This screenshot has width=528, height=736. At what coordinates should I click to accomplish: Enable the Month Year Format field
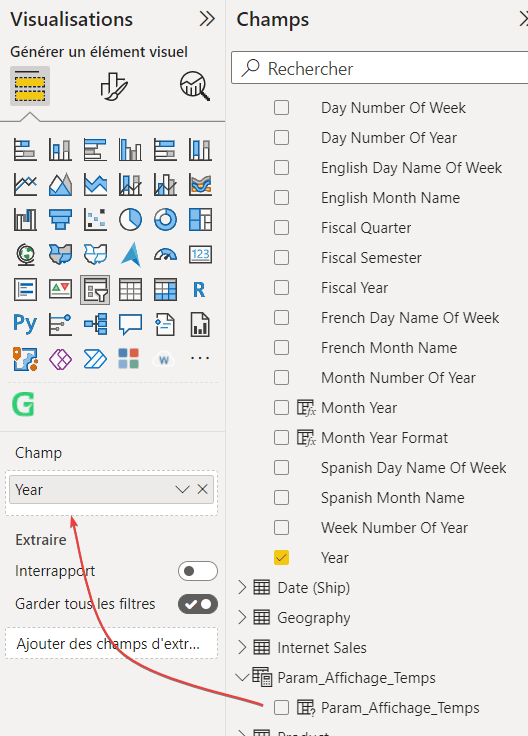pos(281,438)
